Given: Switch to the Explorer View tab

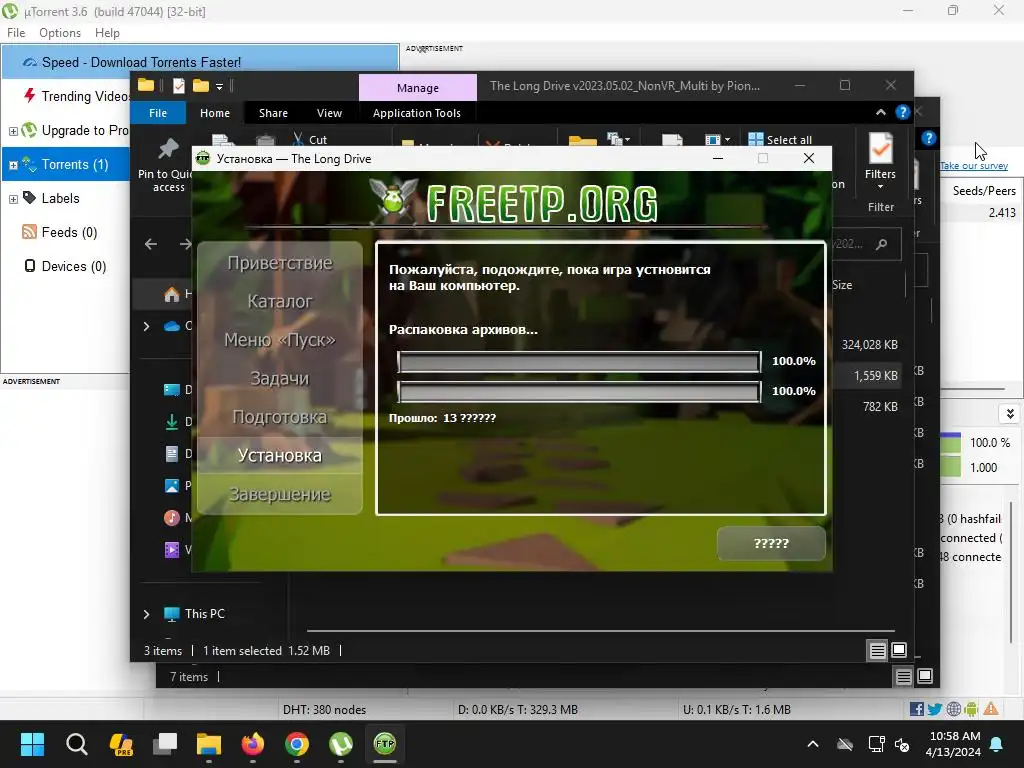Looking at the screenshot, I should (x=329, y=112).
